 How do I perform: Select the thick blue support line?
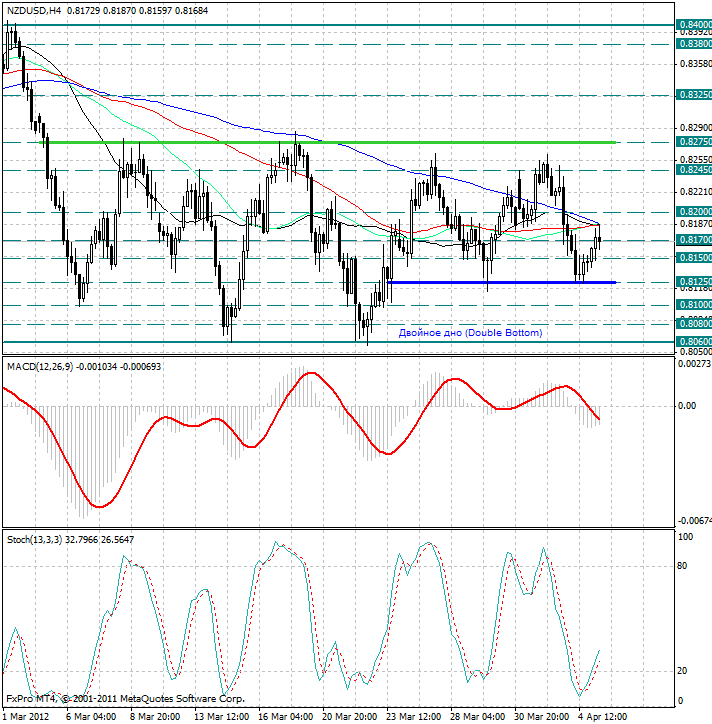point(500,282)
